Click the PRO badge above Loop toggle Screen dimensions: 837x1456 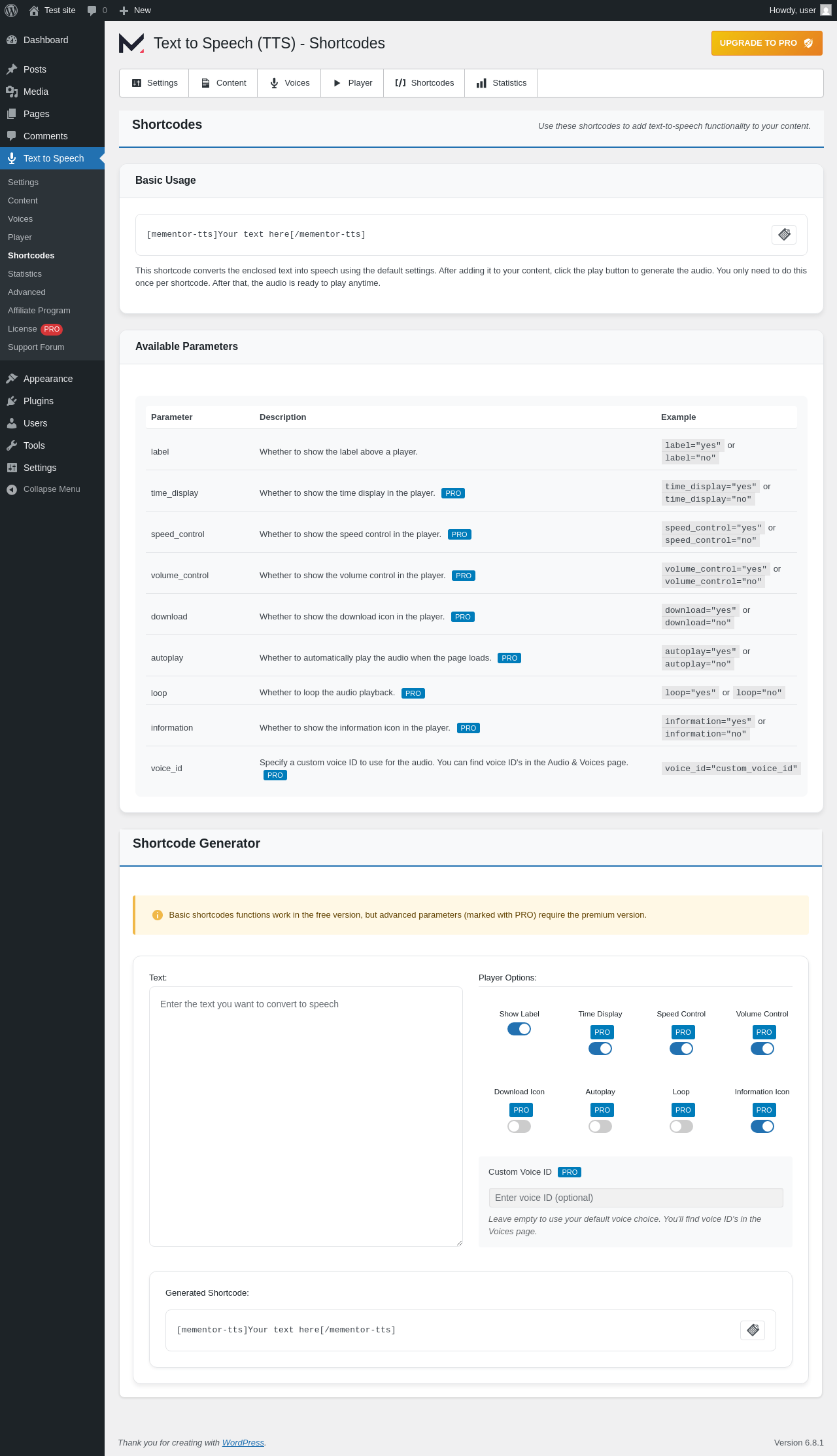pos(683,1110)
